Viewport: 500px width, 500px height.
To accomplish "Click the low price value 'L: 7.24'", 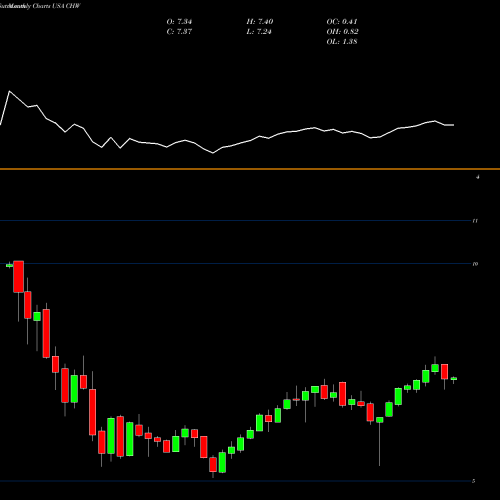I will pos(259,32).
